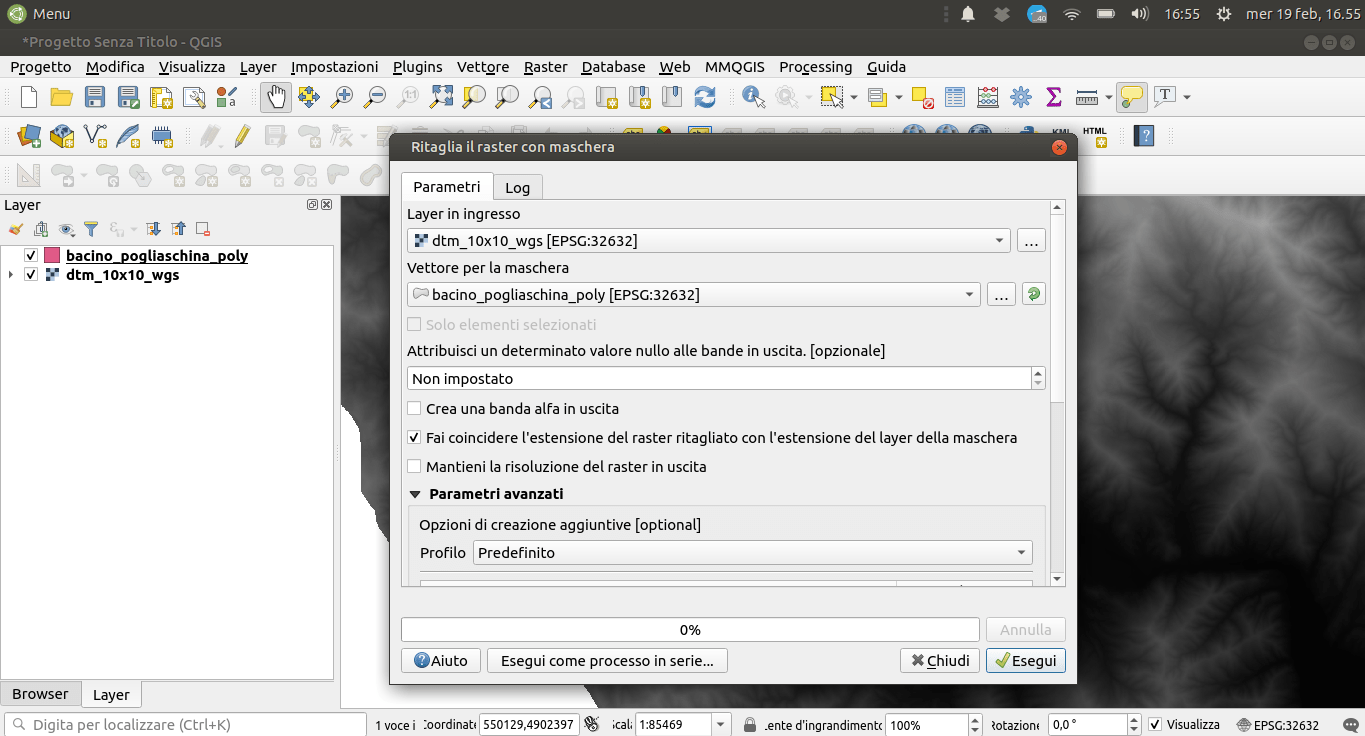Image resolution: width=1365 pixels, height=736 pixels.
Task: Open the notification bell in top bar
Action: pyautogui.click(x=968, y=15)
